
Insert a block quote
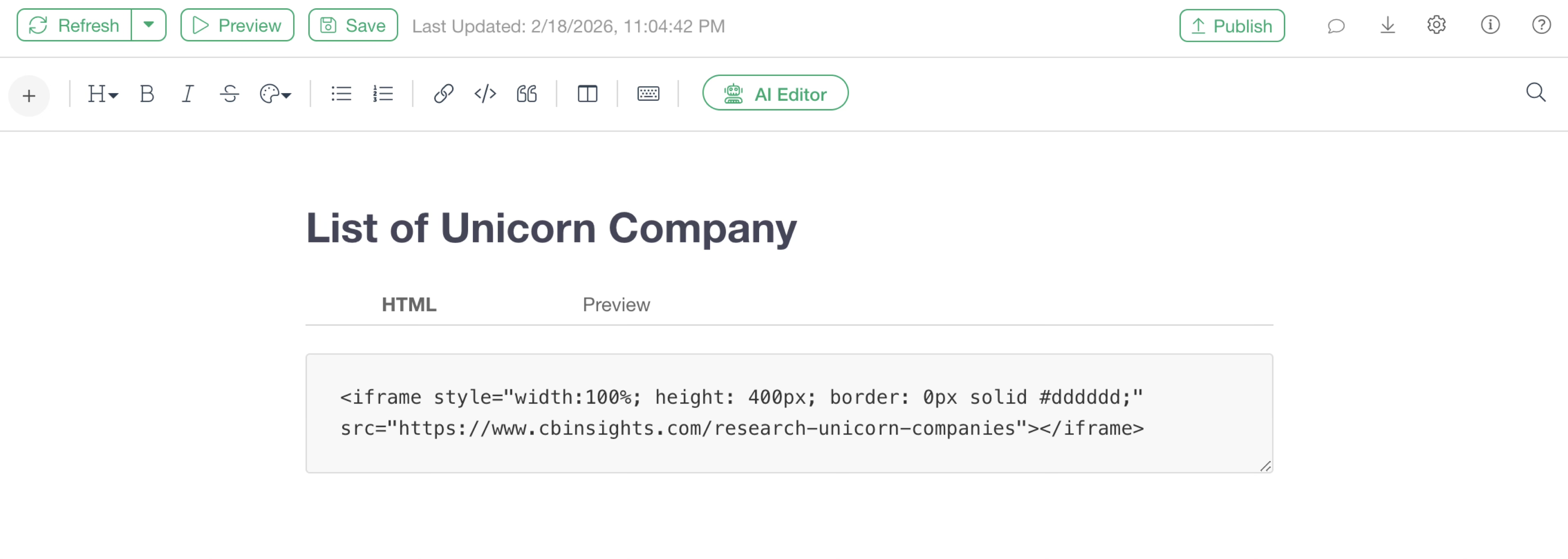(526, 94)
